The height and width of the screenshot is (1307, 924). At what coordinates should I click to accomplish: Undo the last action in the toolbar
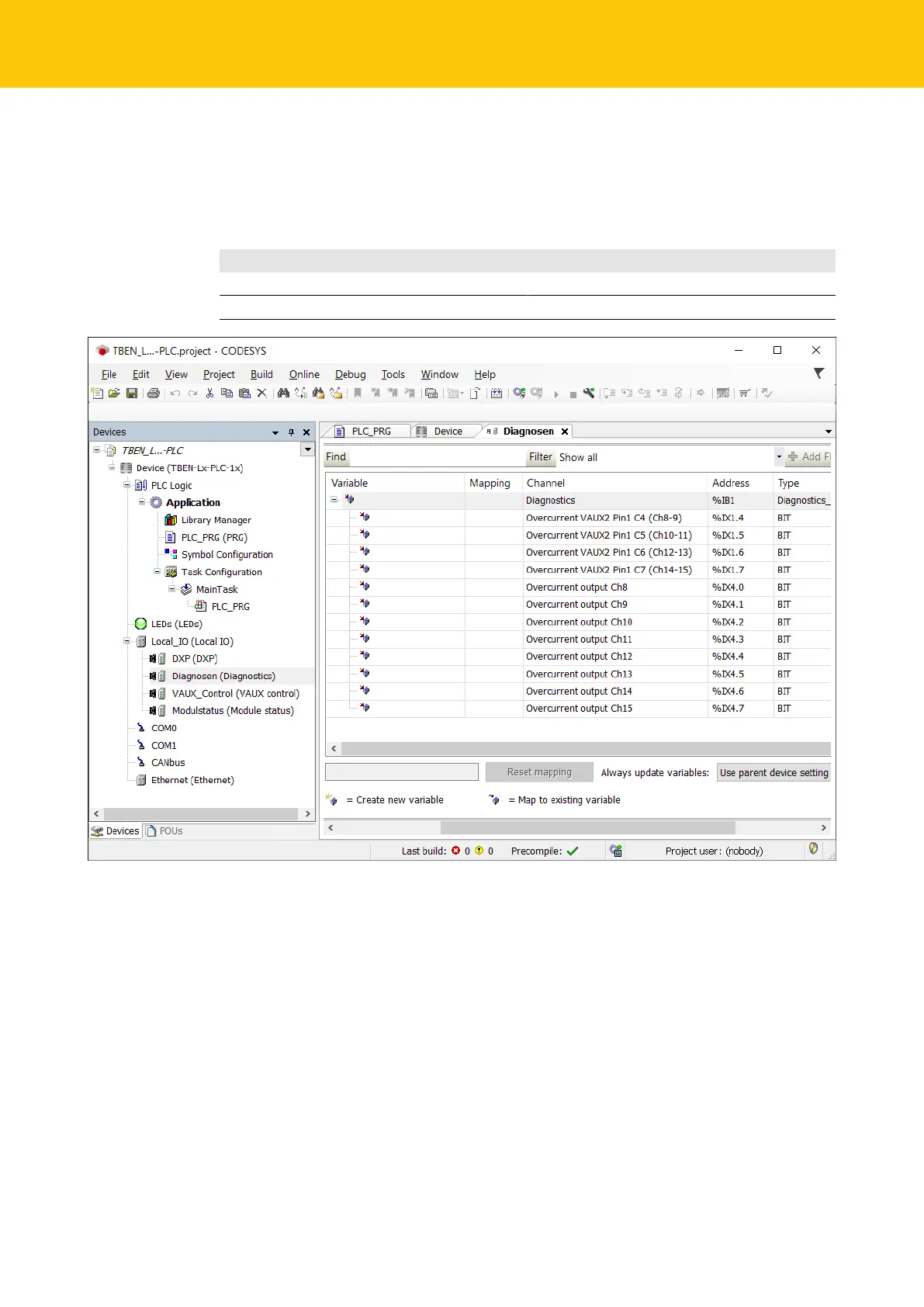(x=175, y=393)
